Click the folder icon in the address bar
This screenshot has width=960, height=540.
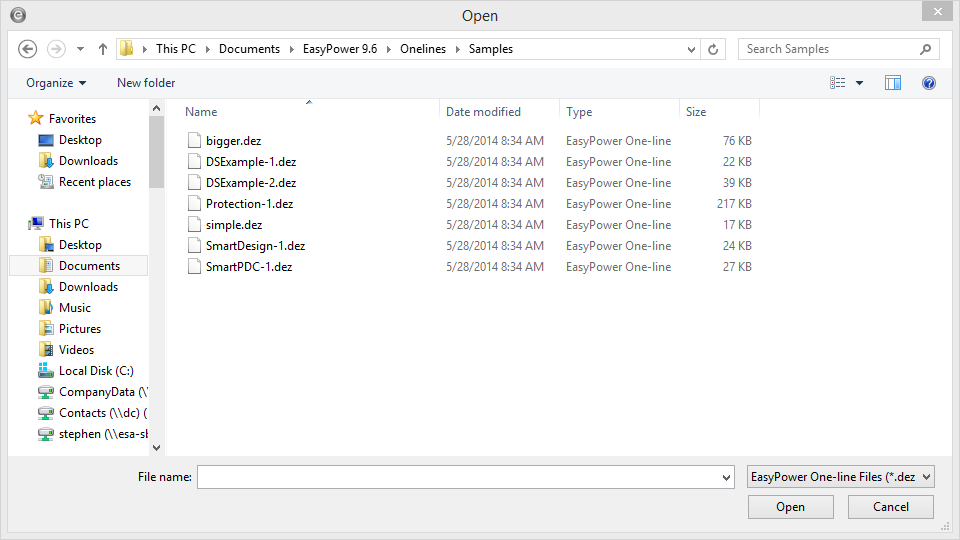tap(127, 48)
